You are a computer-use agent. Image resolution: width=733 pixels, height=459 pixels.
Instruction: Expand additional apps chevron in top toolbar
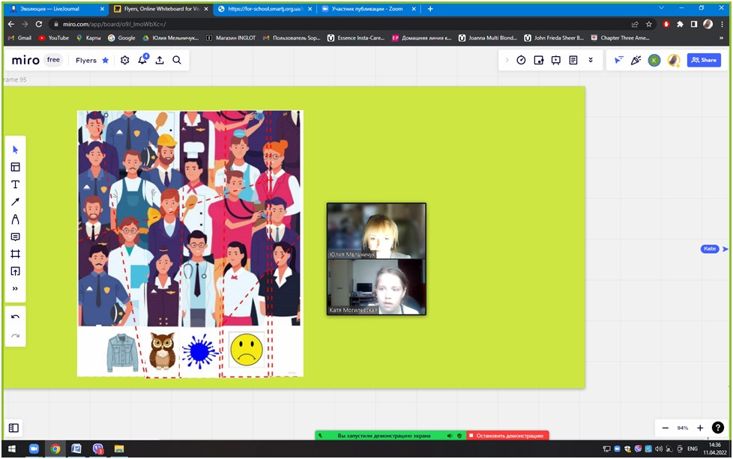(x=590, y=60)
